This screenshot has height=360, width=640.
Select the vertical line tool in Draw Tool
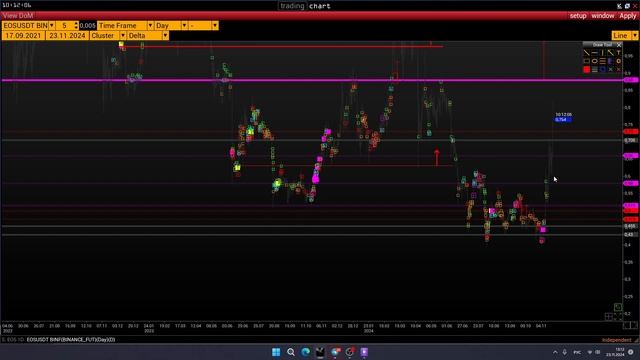coord(602,53)
